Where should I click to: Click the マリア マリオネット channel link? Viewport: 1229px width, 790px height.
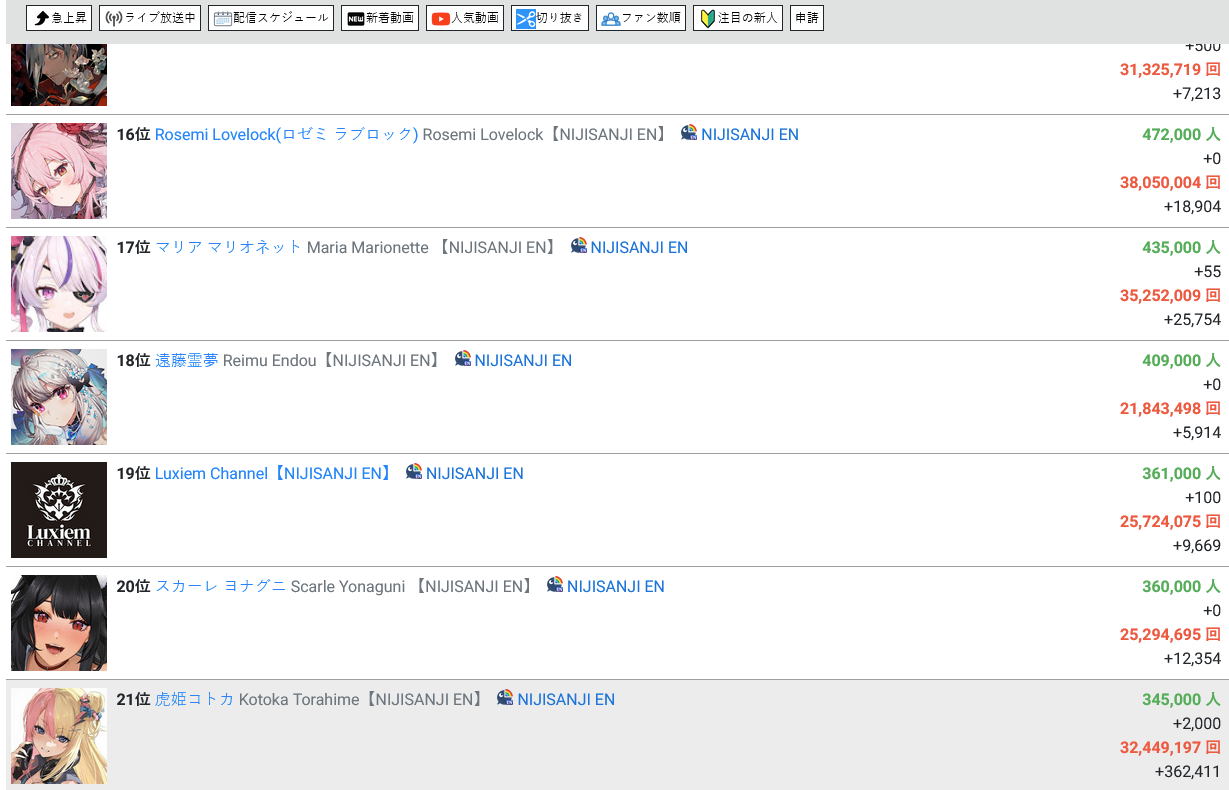point(228,247)
